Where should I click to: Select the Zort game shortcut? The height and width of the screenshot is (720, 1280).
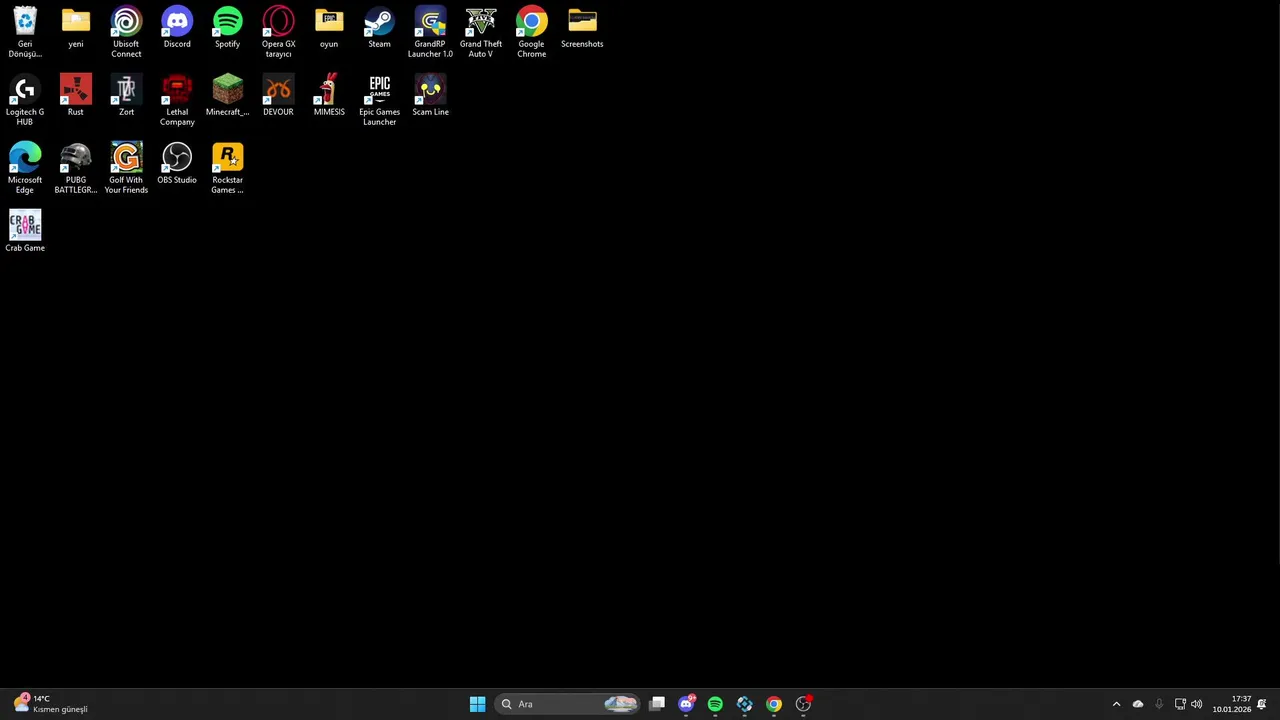click(126, 96)
